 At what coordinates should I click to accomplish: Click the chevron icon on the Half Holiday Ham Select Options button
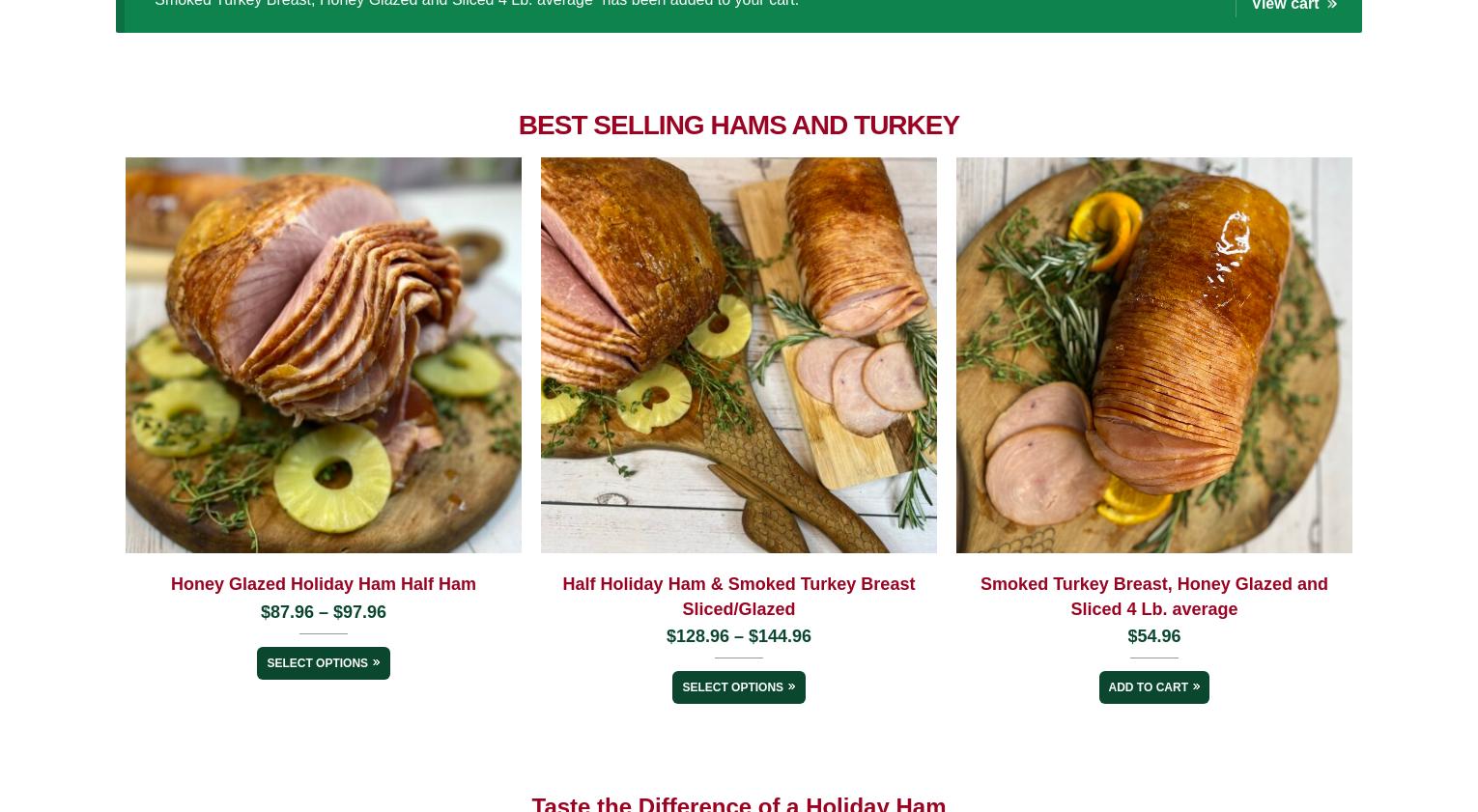click(x=791, y=687)
